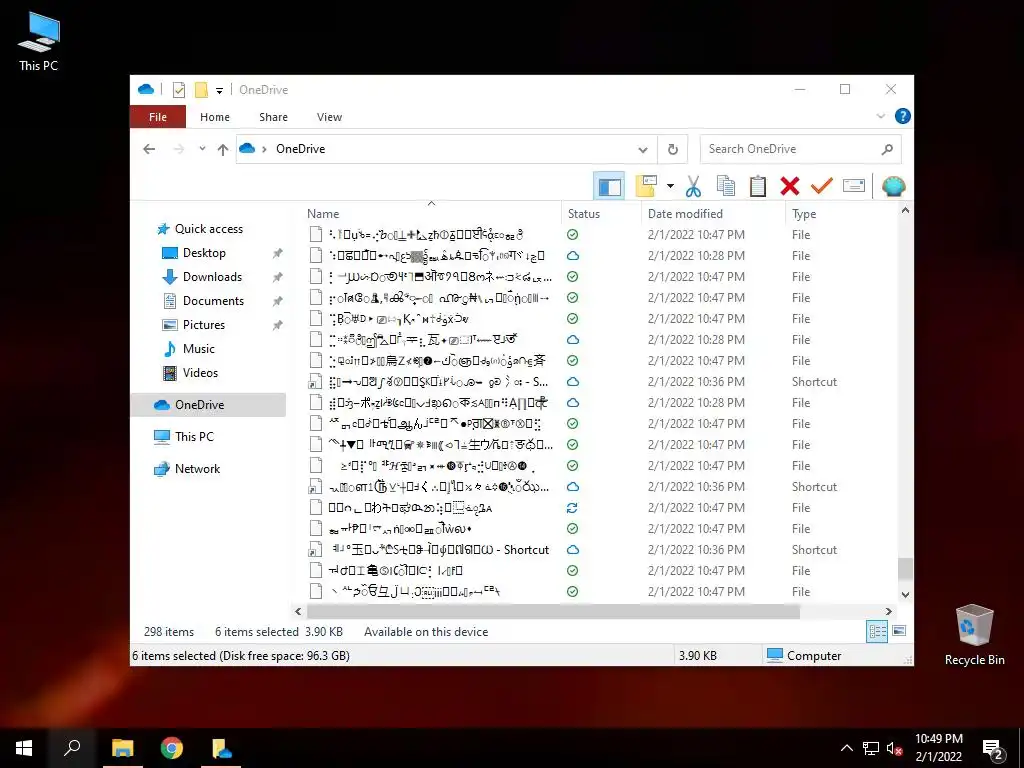
Task: Click the 'Available on this device' status text
Action: 426,632
